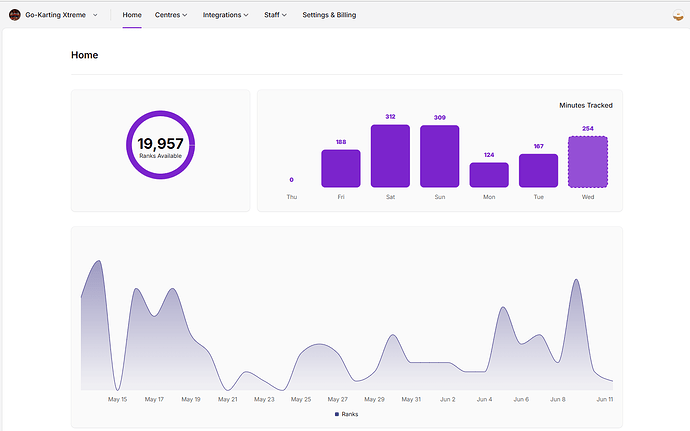
Task: Expand the Go-Karting Xtreme organization switcher
Action: pyautogui.click(x=95, y=15)
